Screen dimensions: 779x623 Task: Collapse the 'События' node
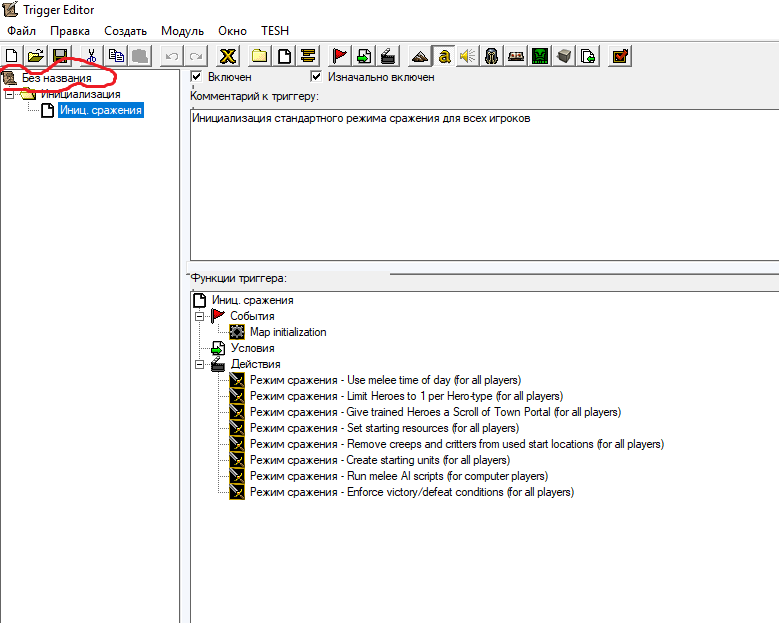(x=200, y=316)
